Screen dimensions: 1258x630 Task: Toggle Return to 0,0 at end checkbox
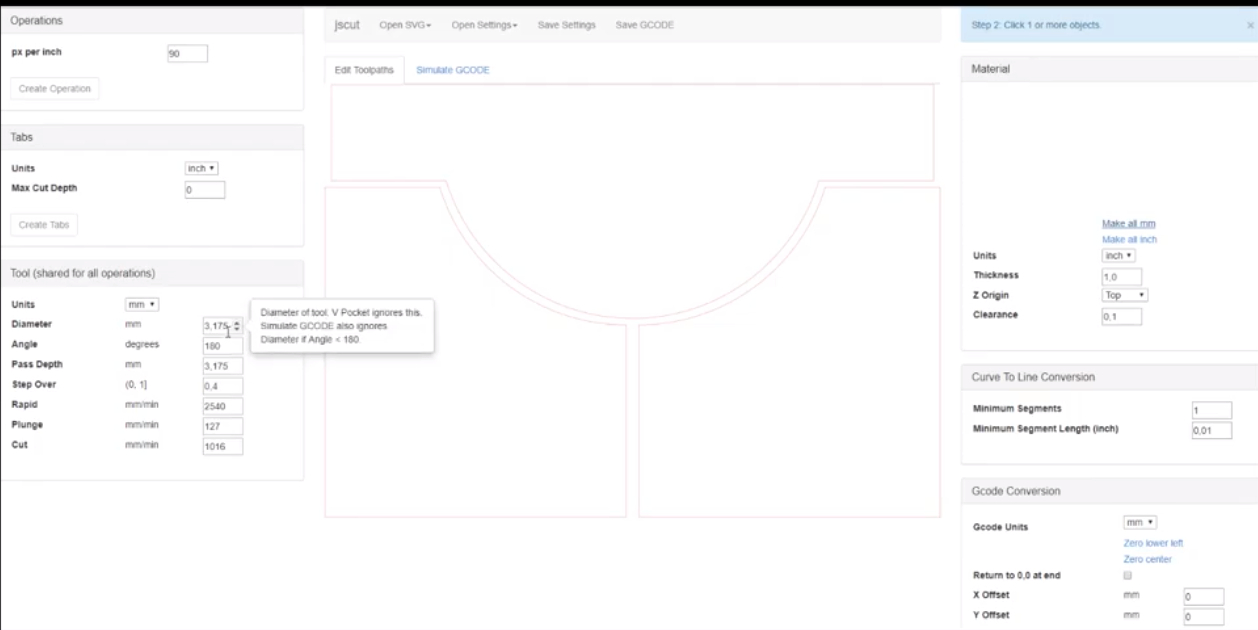(x=1128, y=576)
